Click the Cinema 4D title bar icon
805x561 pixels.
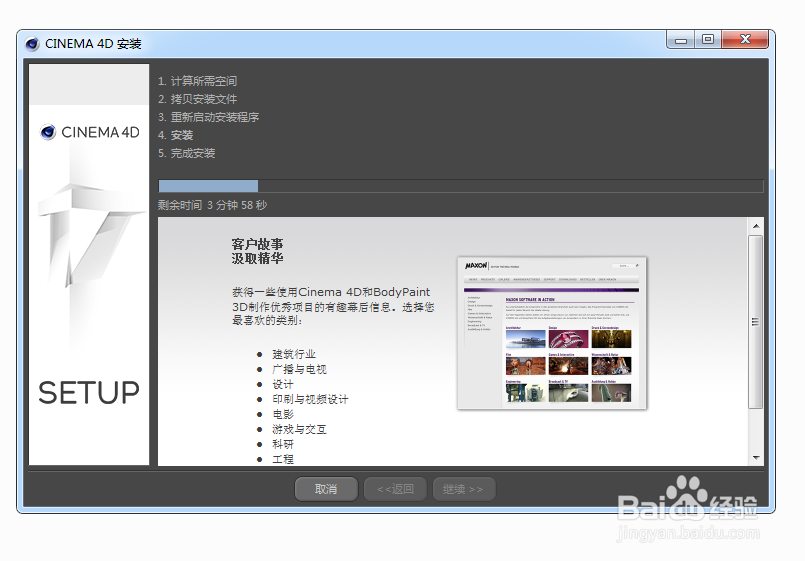pyautogui.click(x=32, y=44)
